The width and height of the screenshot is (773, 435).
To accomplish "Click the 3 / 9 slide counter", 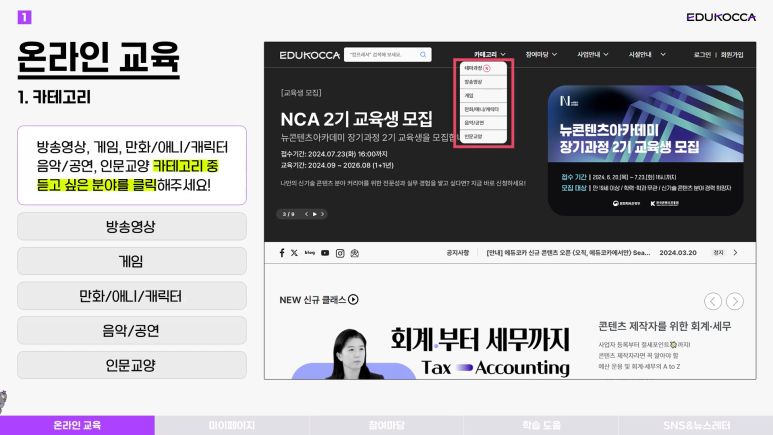I will coord(289,214).
